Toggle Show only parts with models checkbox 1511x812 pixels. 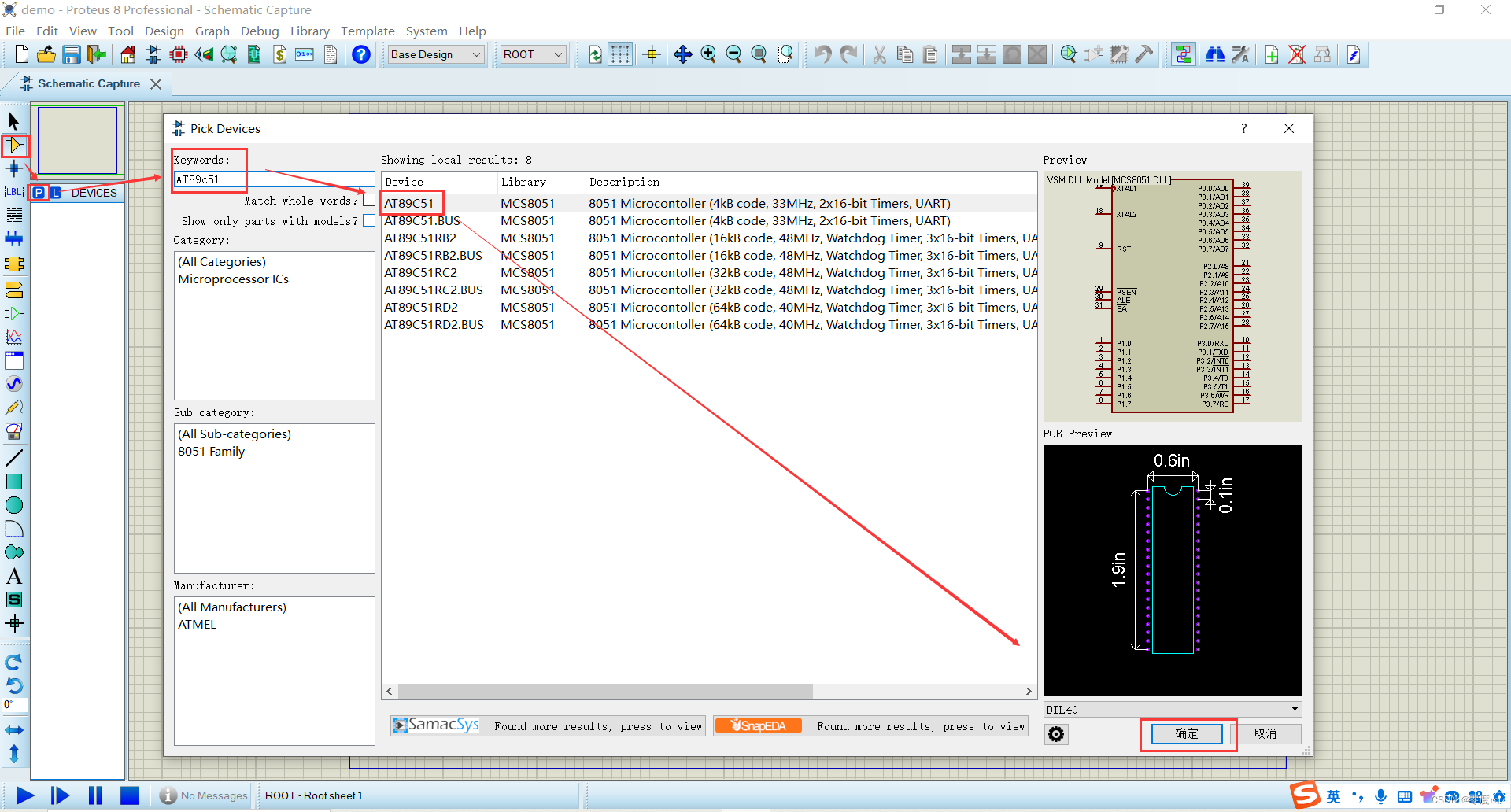point(368,220)
